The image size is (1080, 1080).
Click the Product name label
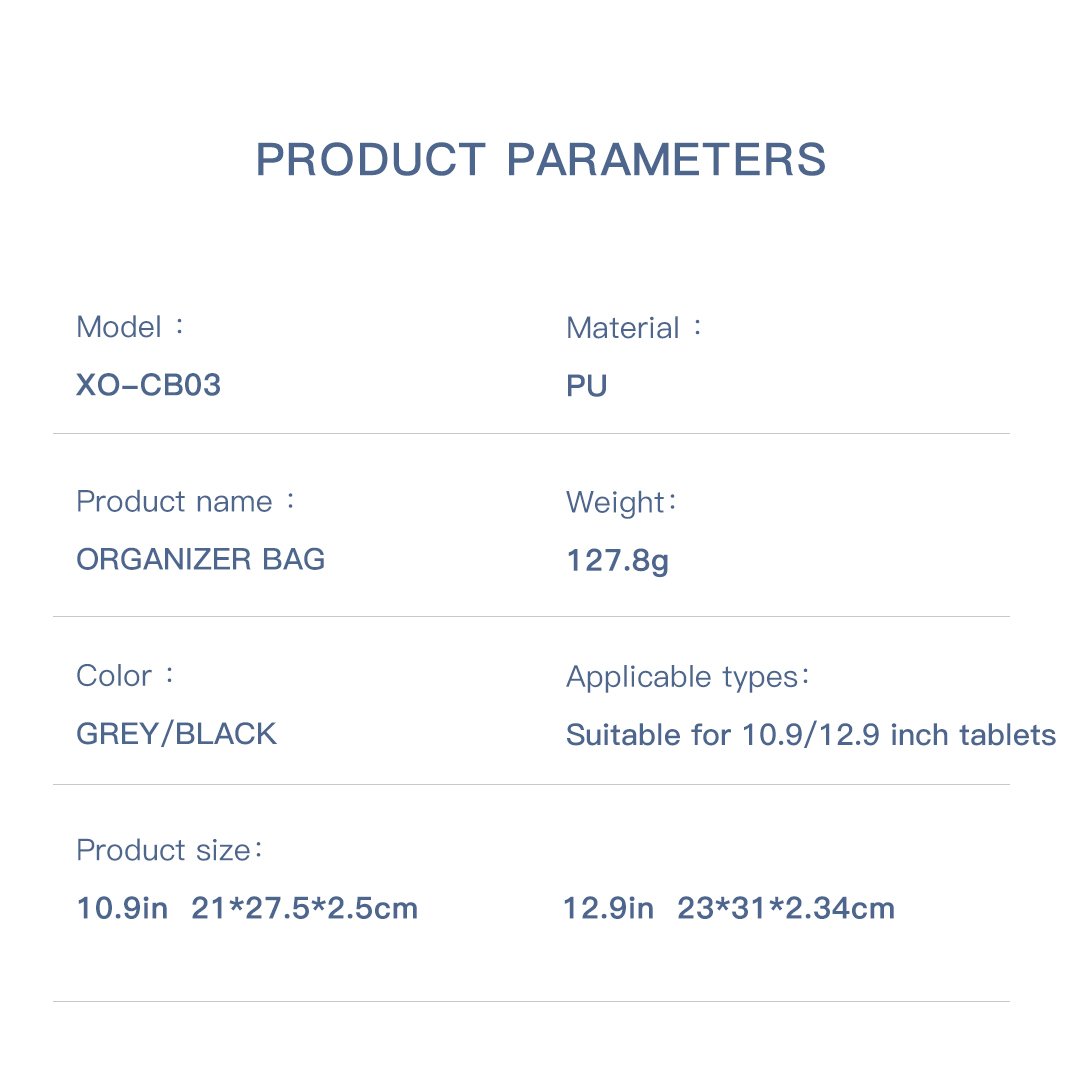174,501
